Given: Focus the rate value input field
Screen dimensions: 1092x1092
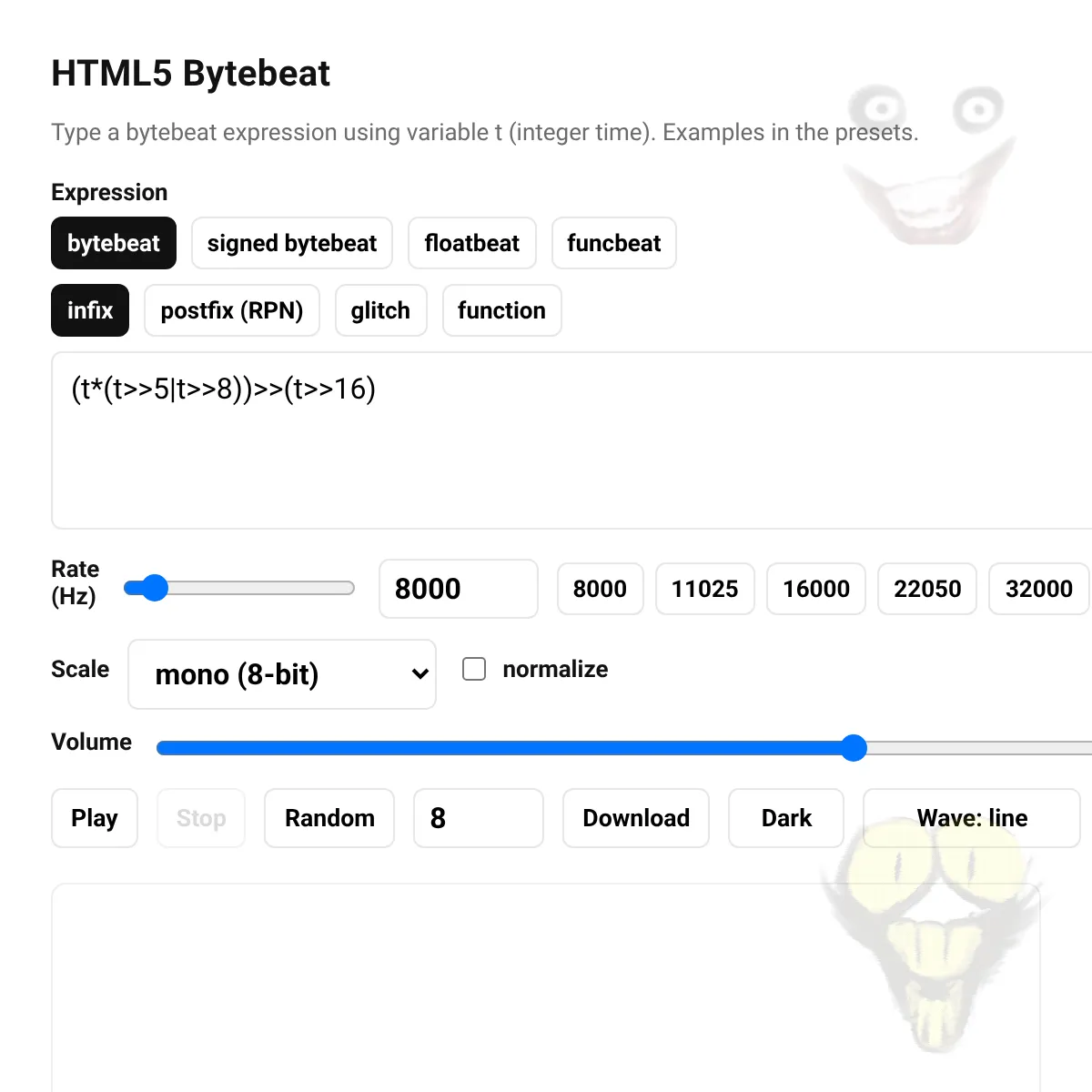Looking at the screenshot, I should tap(458, 589).
